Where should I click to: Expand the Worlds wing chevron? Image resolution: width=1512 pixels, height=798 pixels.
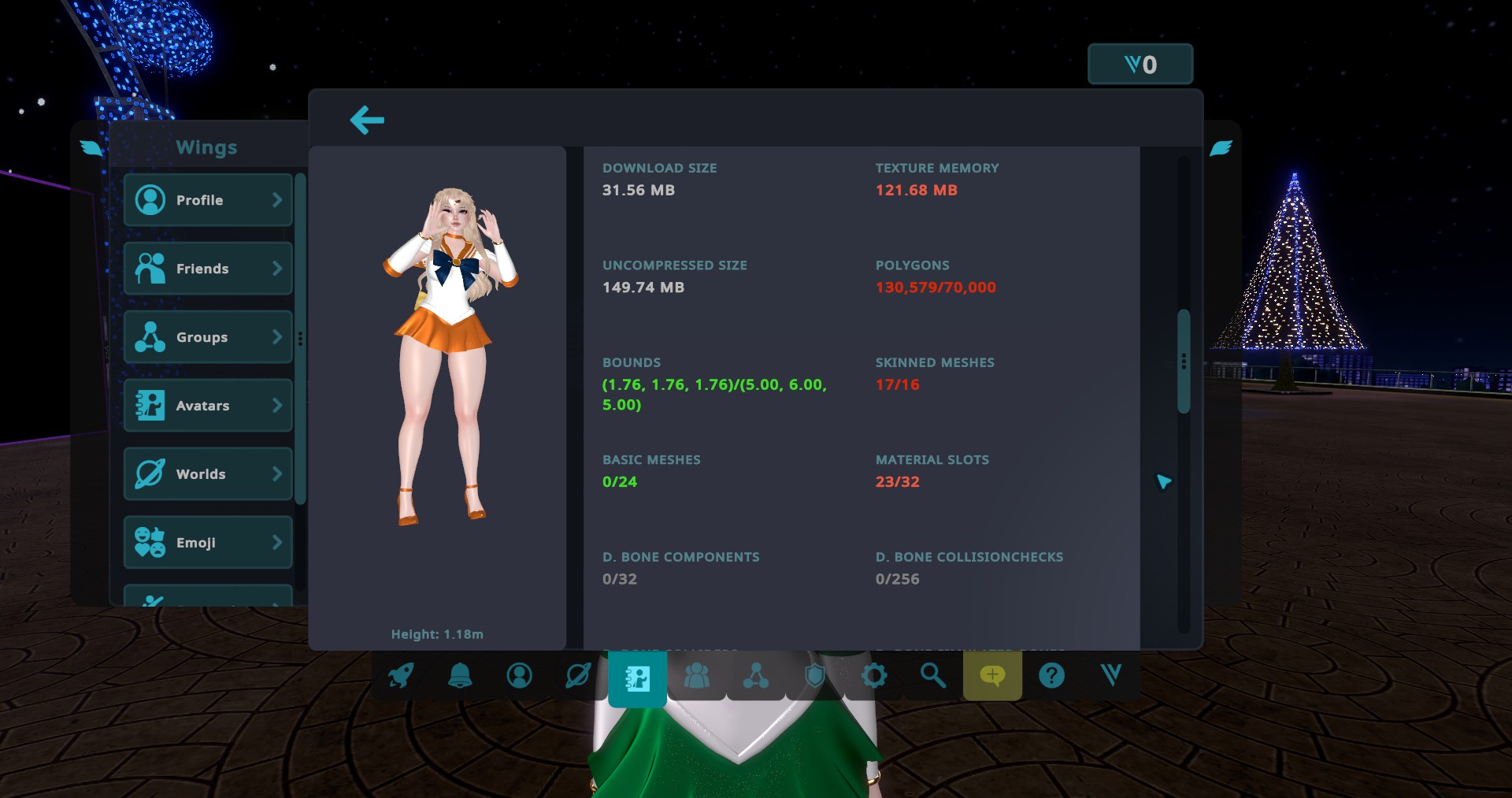tap(277, 474)
